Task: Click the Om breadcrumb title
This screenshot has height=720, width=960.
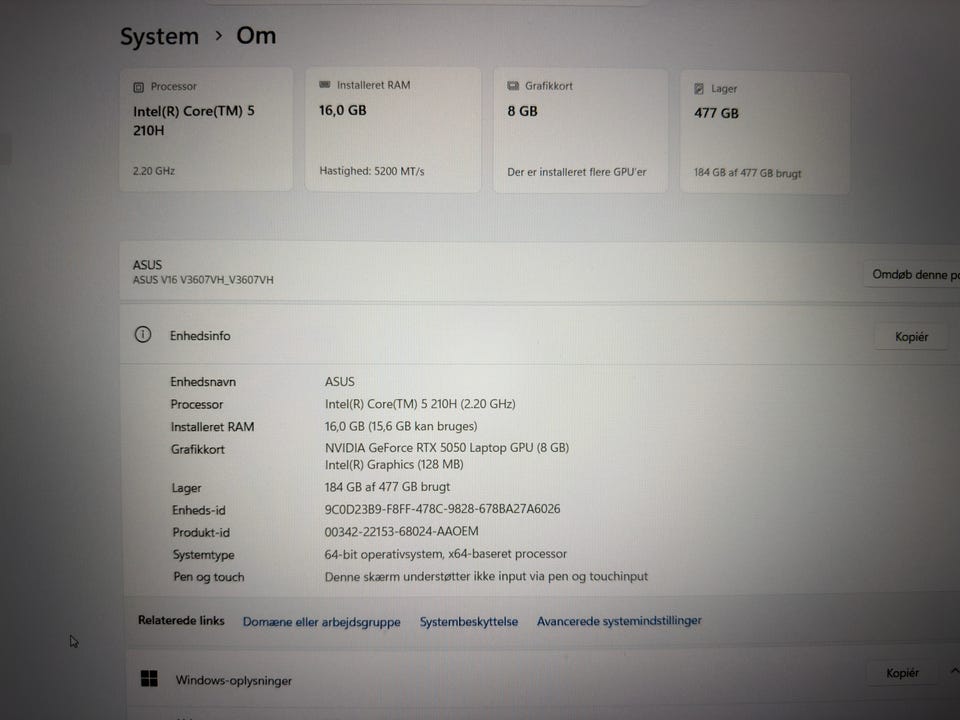Action: 256,36
